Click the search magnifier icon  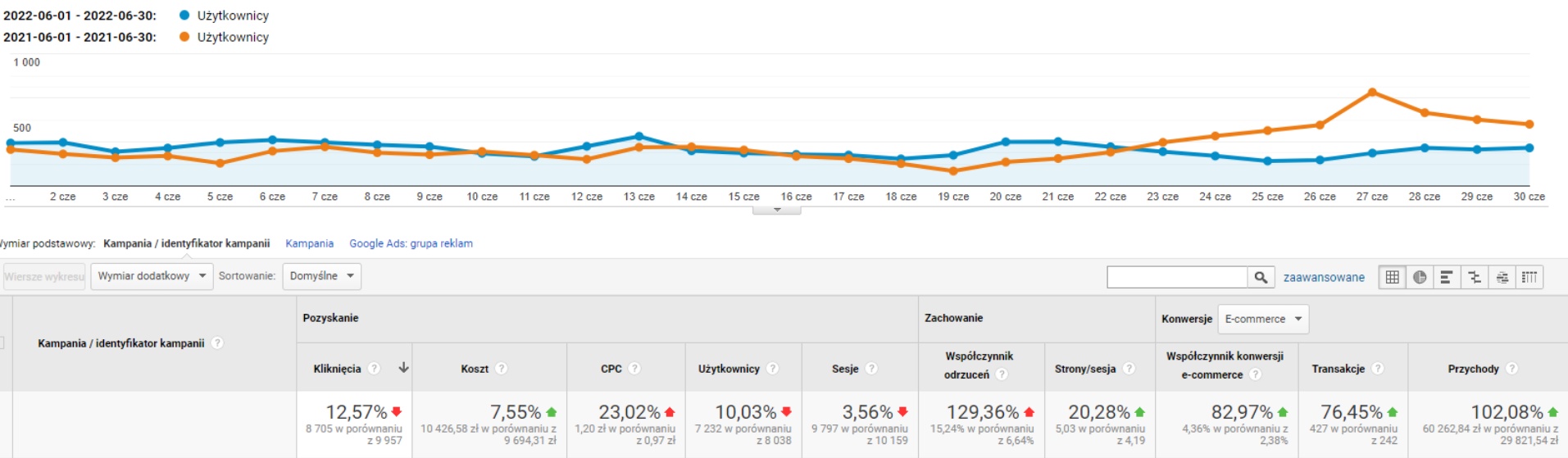1261,277
